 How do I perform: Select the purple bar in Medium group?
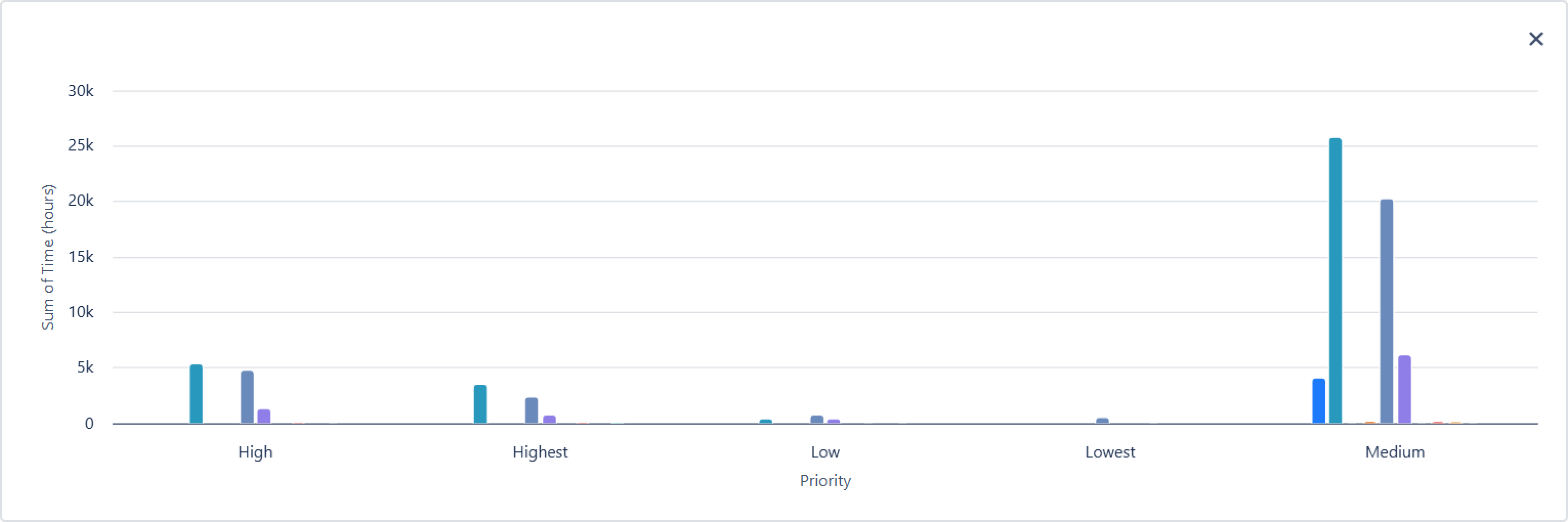(x=1404, y=389)
